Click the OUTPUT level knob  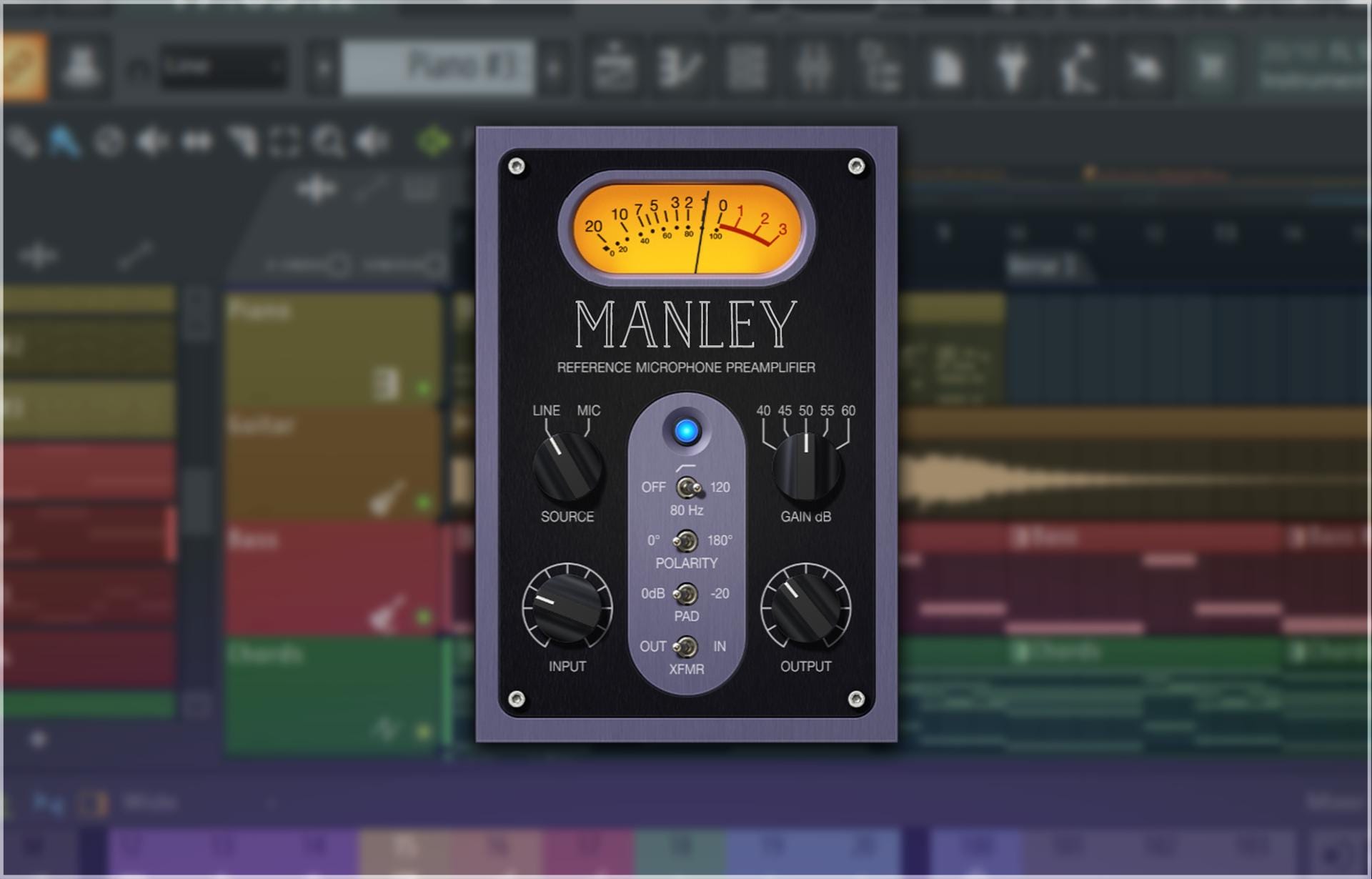coord(806,608)
